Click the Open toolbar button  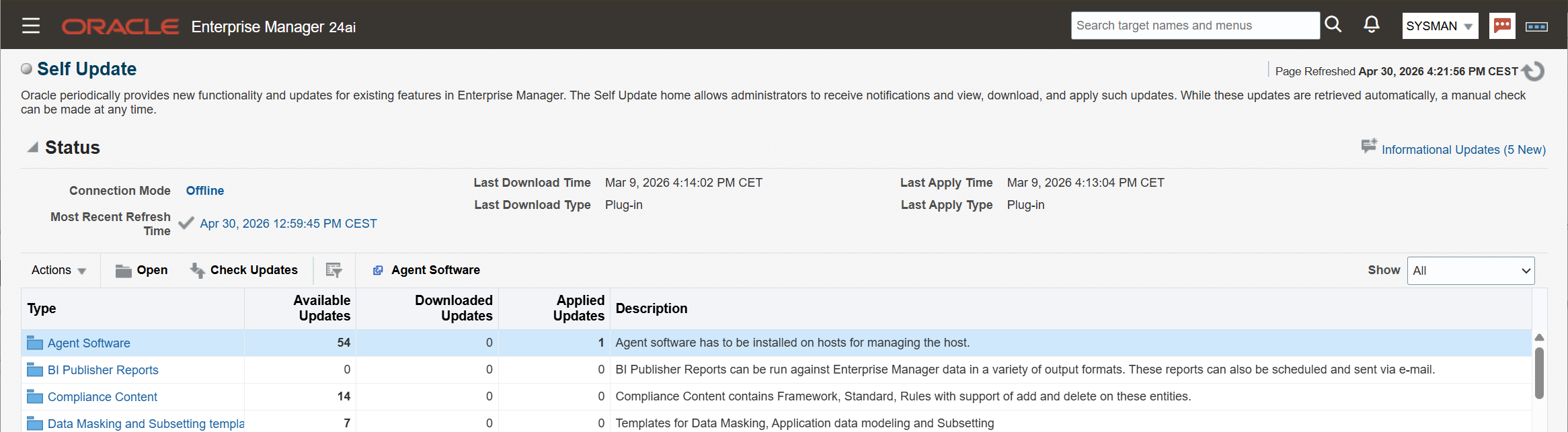141,270
